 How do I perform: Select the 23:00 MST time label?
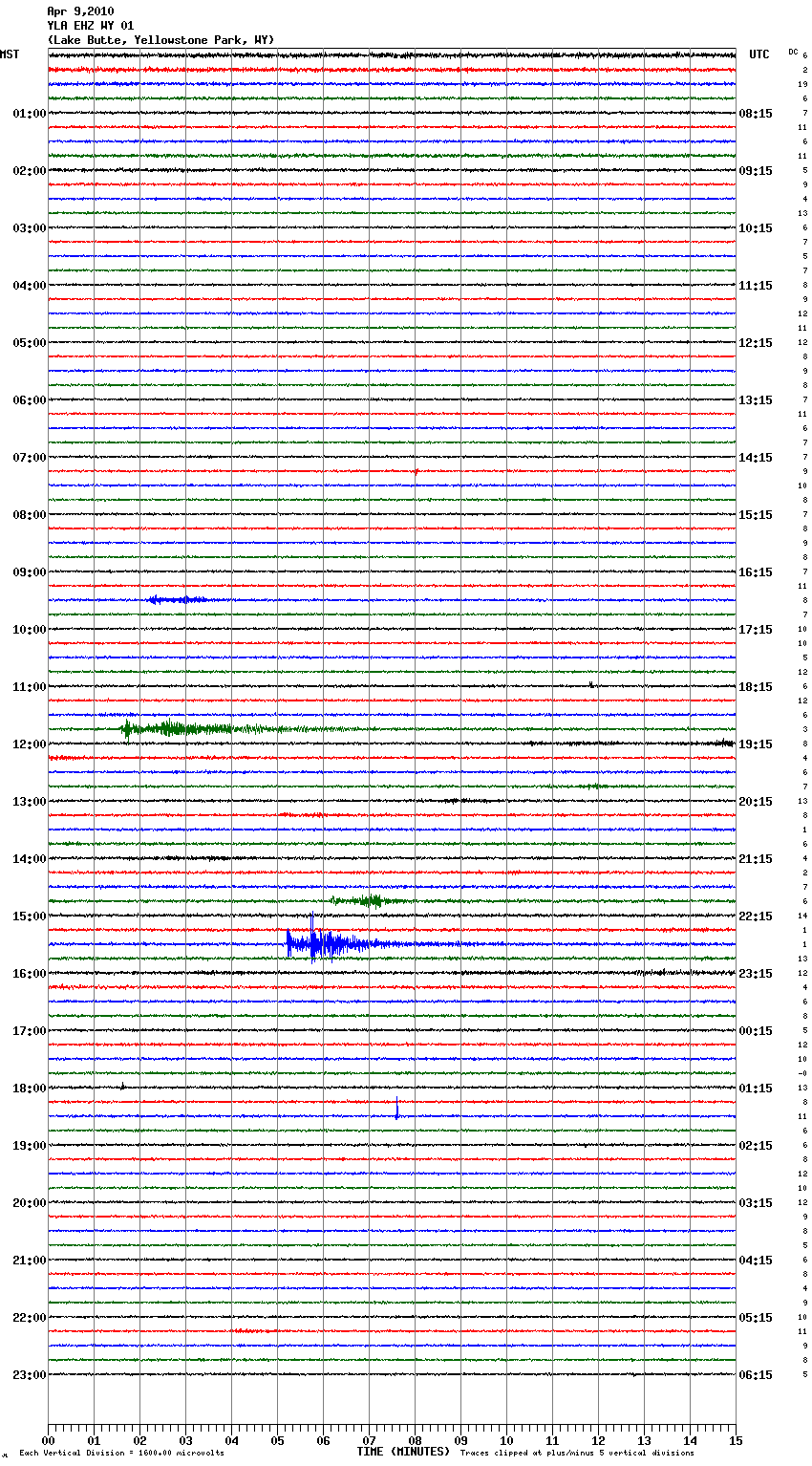coord(30,1375)
